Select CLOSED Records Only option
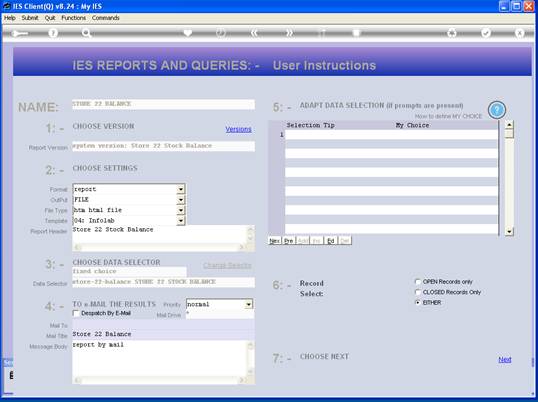 (x=418, y=292)
